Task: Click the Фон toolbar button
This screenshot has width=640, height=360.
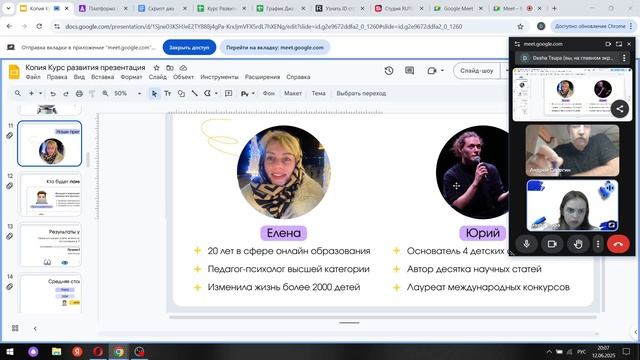Action: [269, 93]
